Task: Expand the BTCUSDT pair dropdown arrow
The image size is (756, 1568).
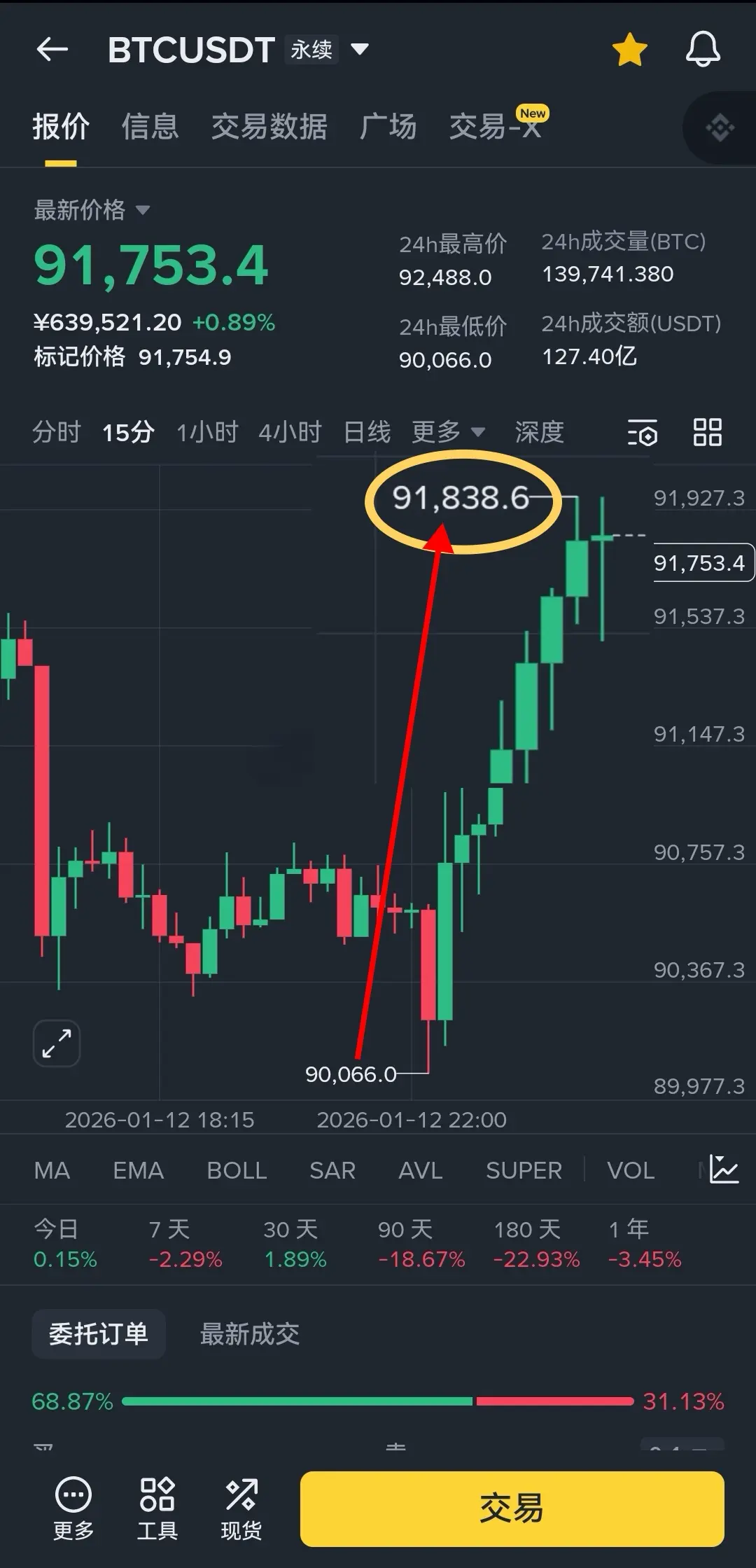Action: [x=360, y=49]
